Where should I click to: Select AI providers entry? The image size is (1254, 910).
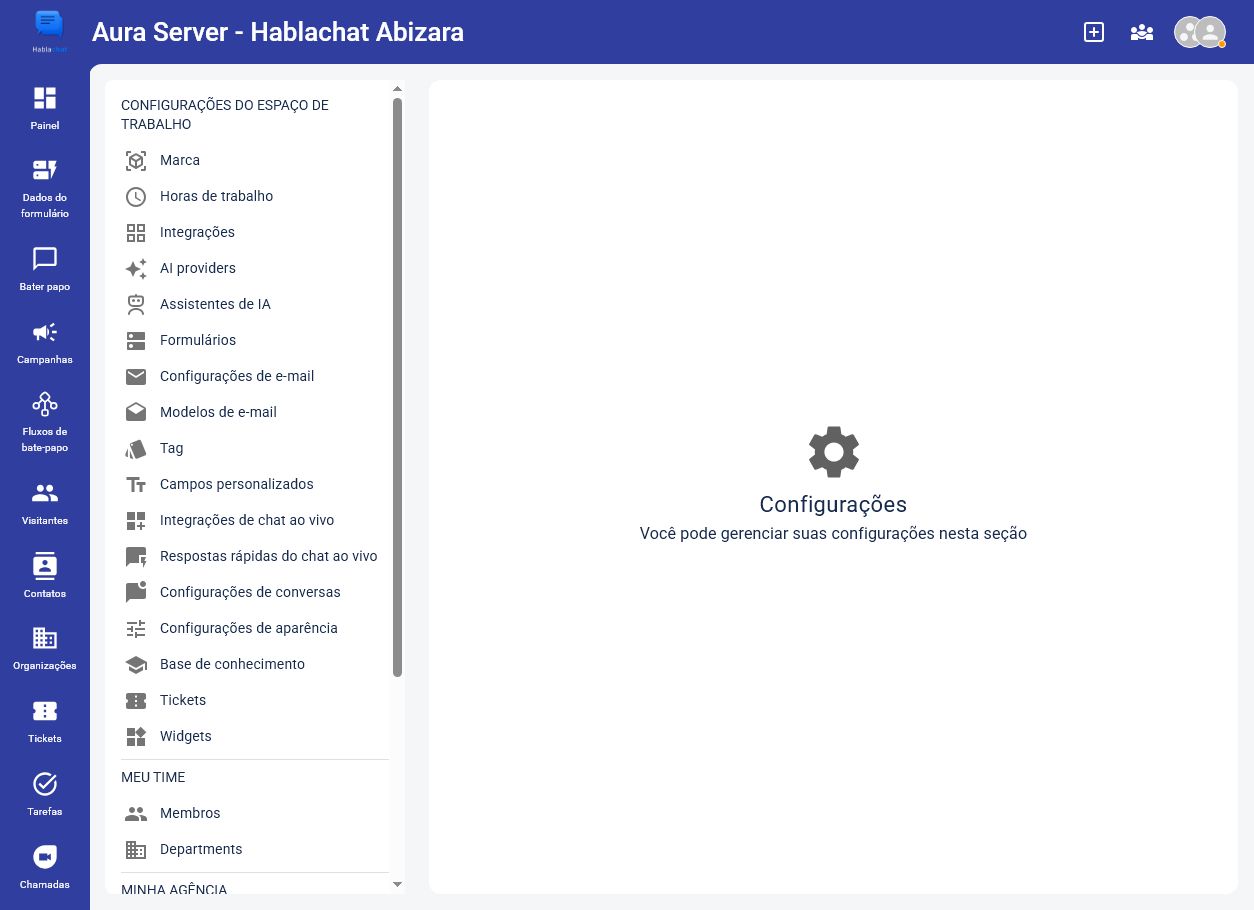click(198, 268)
